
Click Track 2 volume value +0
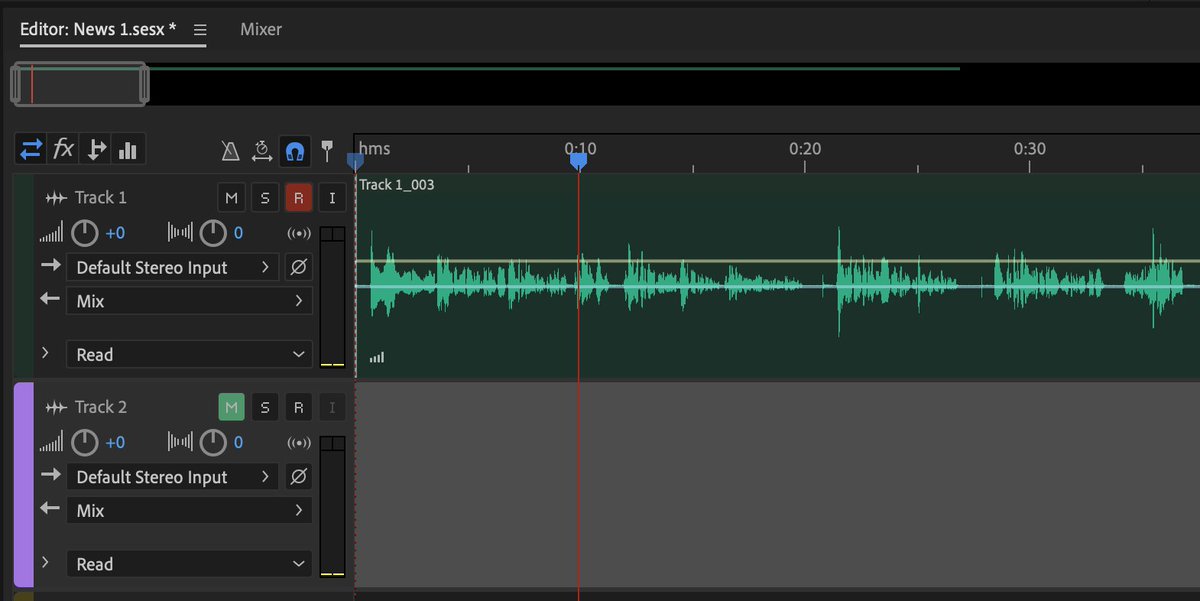click(115, 442)
